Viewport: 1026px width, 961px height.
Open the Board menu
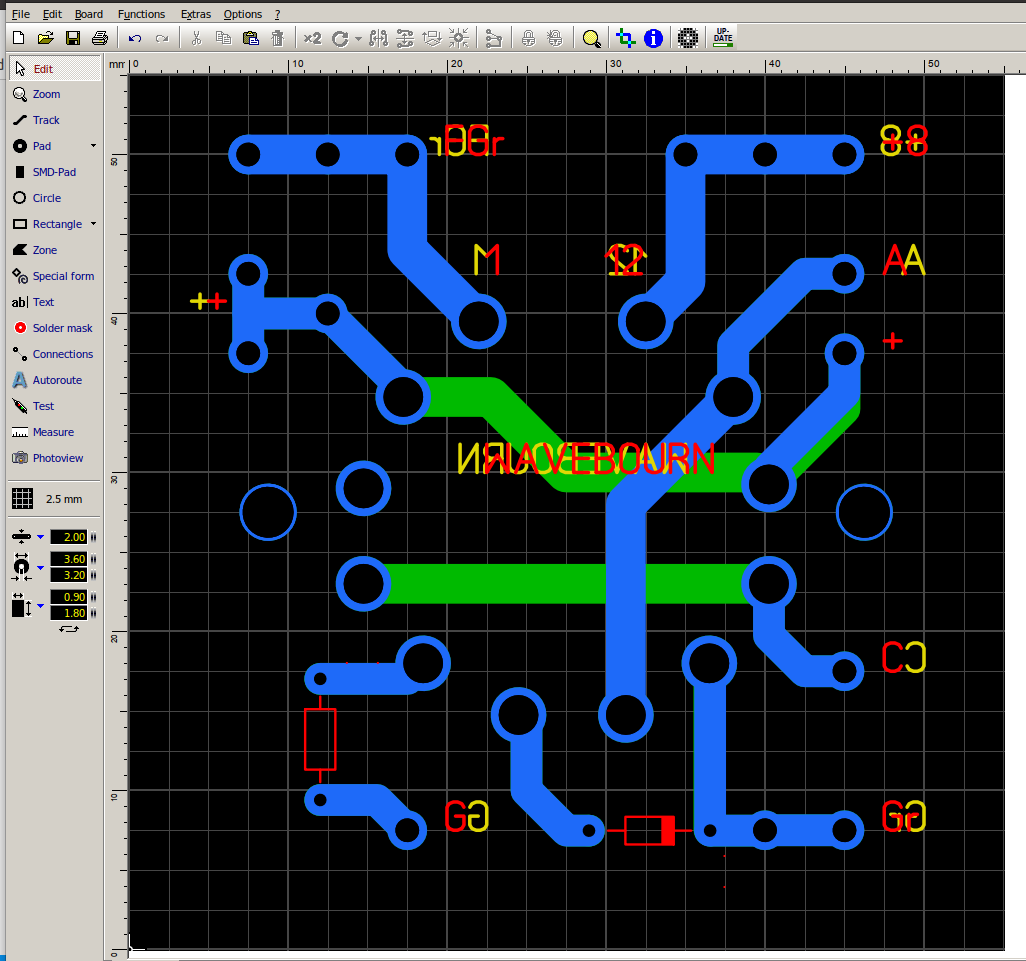pyautogui.click(x=89, y=14)
